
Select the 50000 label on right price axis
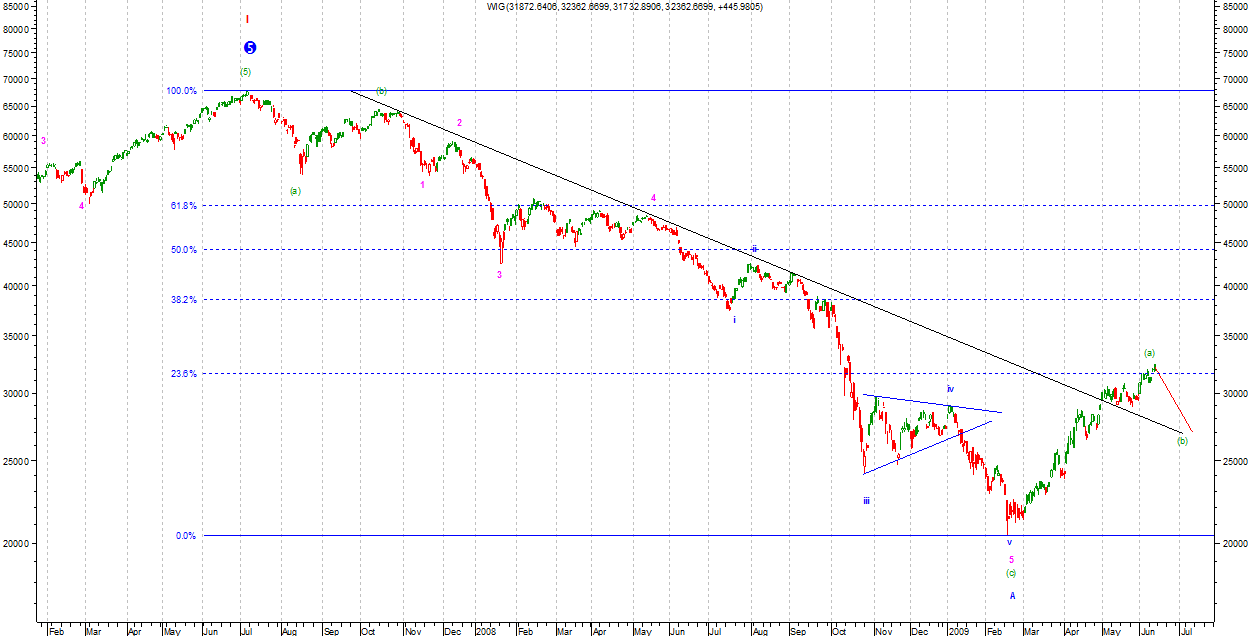1233,204
